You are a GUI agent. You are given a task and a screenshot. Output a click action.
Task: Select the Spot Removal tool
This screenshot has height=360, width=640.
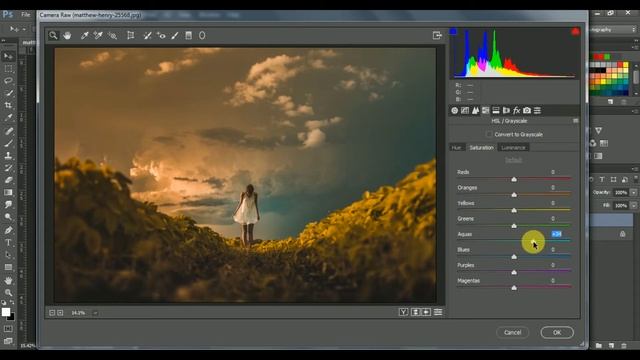[x=147, y=36]
